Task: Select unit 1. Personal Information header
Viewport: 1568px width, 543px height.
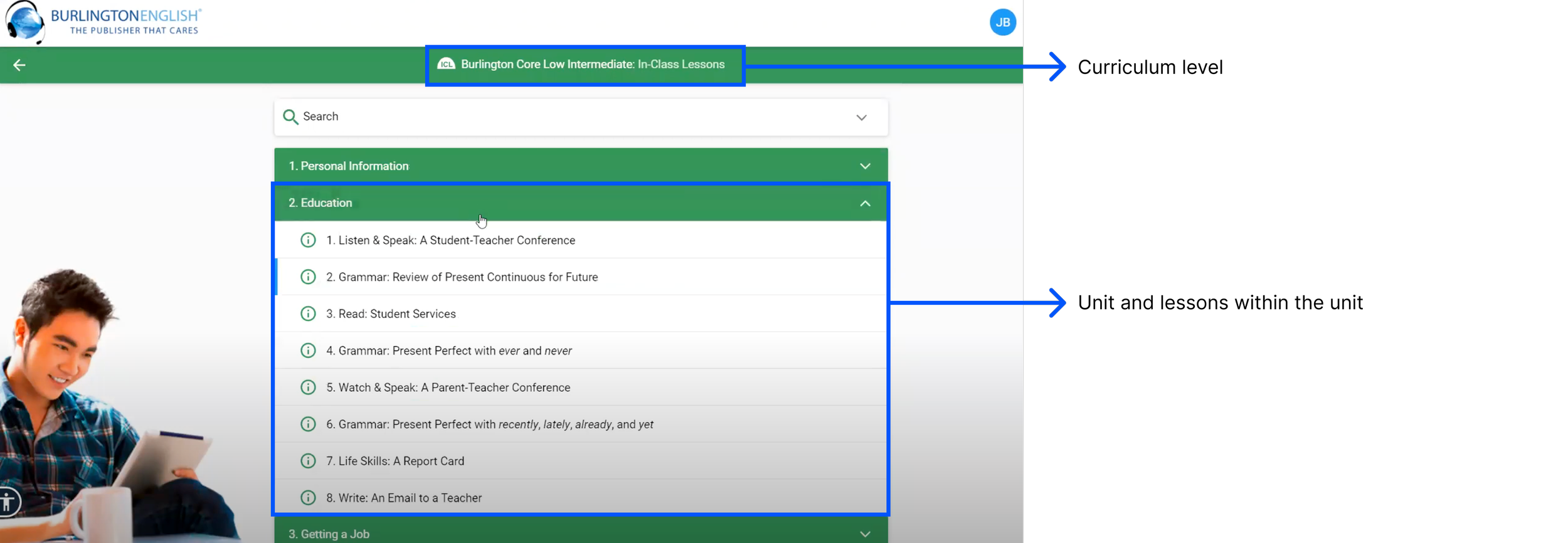Action: pos(581,166)
